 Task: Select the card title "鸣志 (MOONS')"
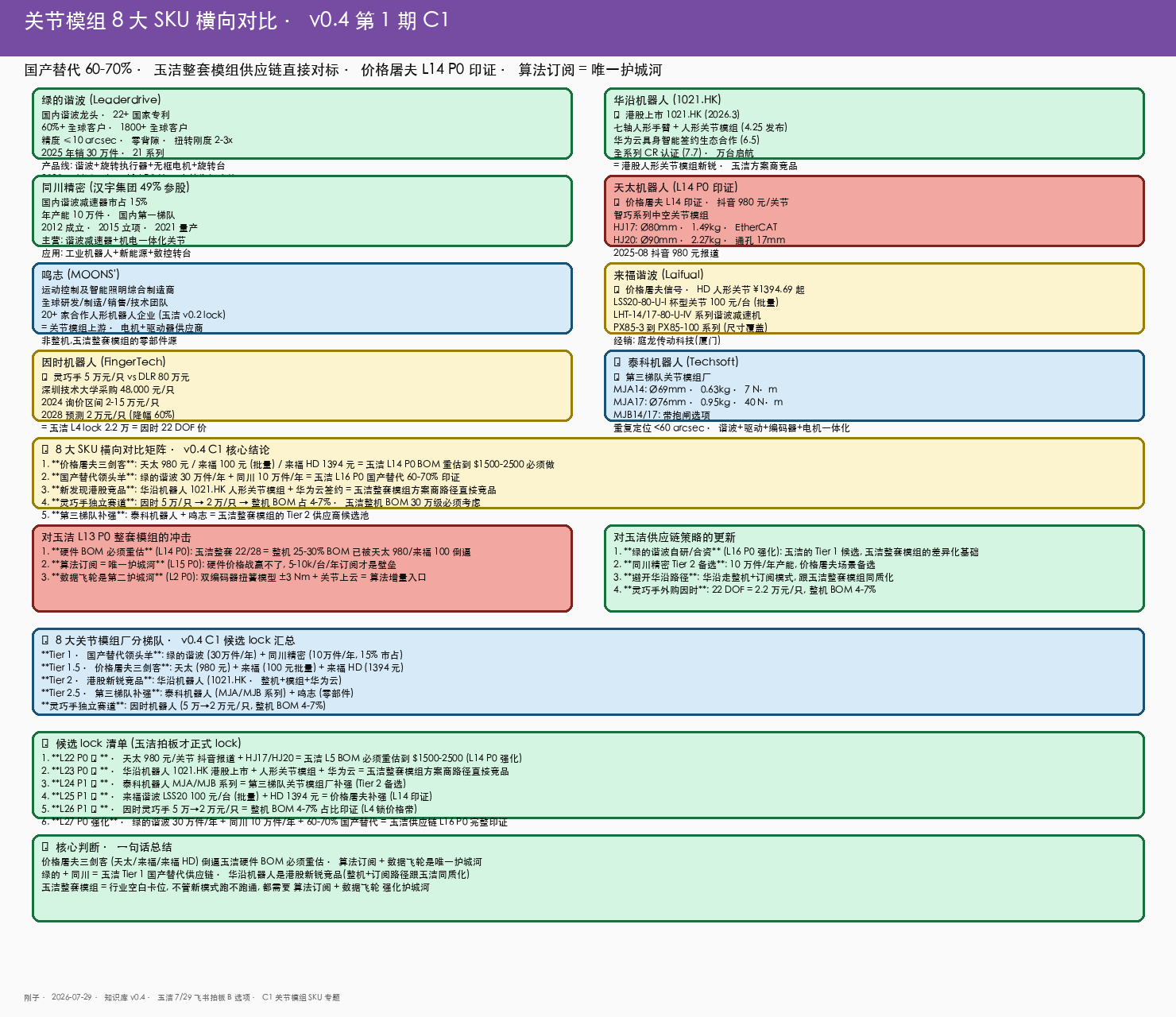click(80, 275)
